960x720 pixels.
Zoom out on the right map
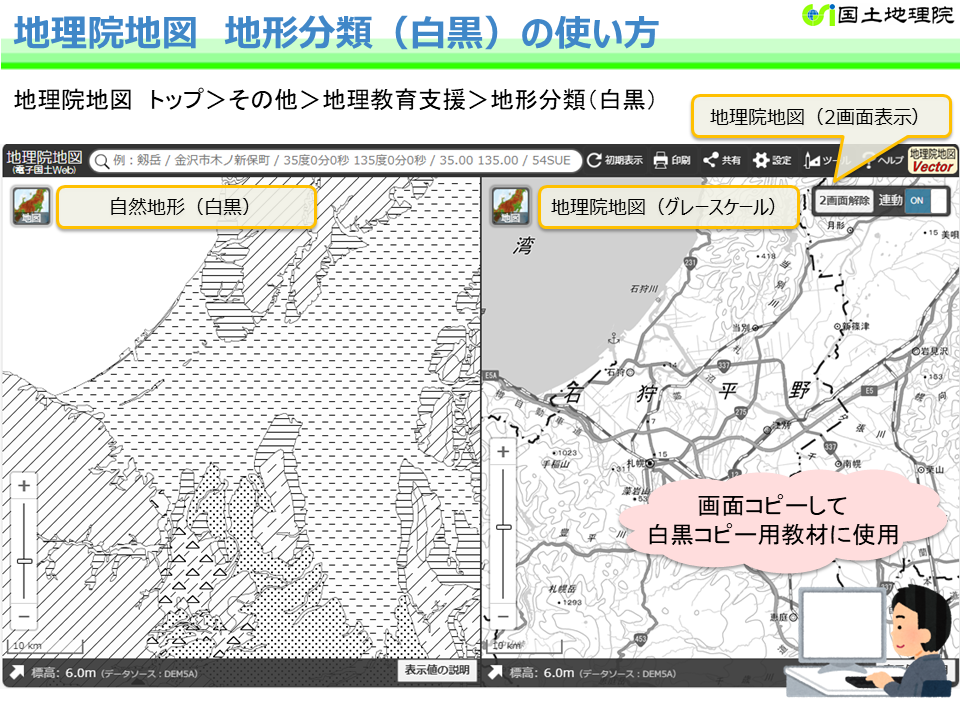(x=503, y=616)
